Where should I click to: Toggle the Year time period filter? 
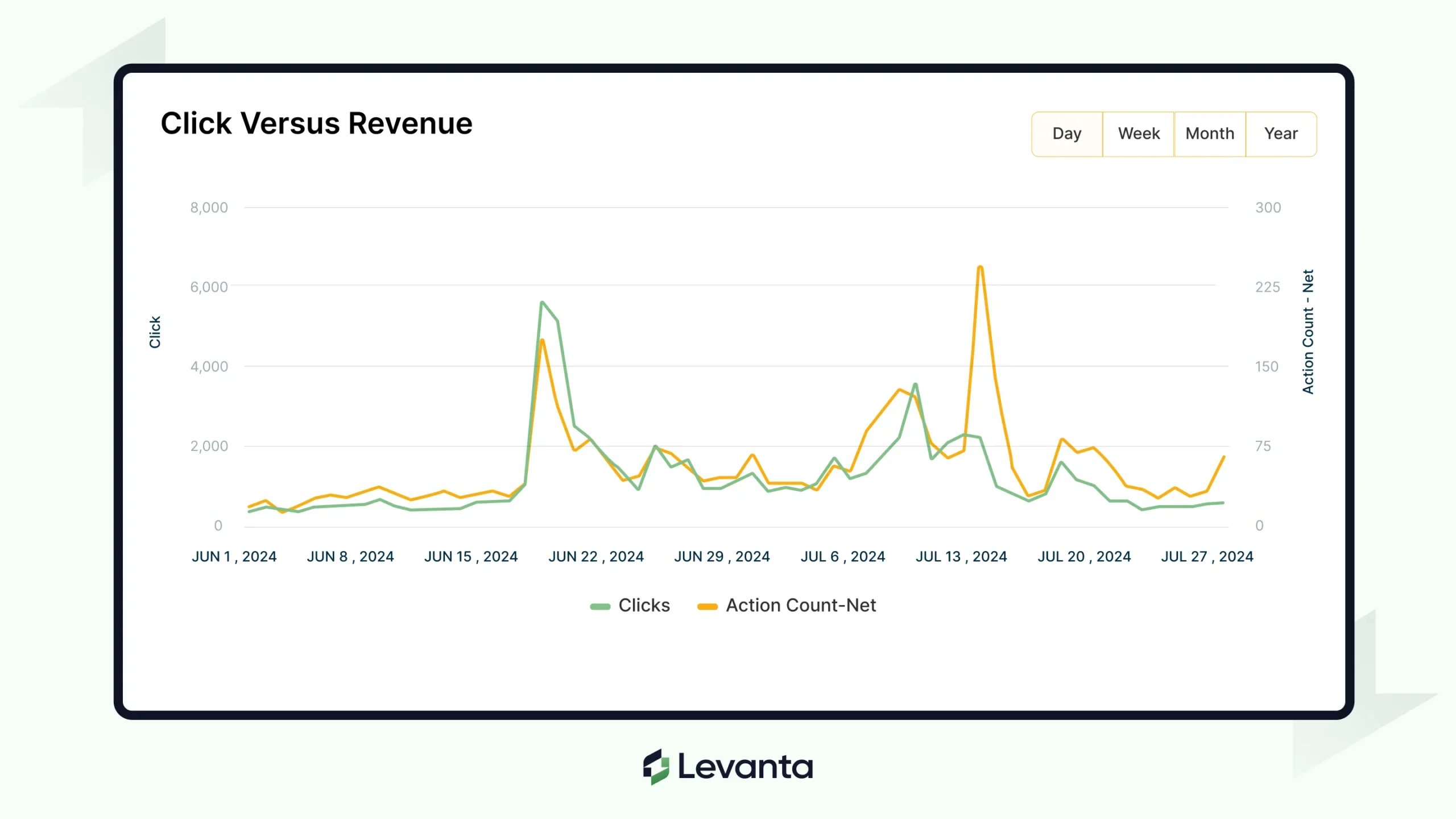tap(1281, 133)
